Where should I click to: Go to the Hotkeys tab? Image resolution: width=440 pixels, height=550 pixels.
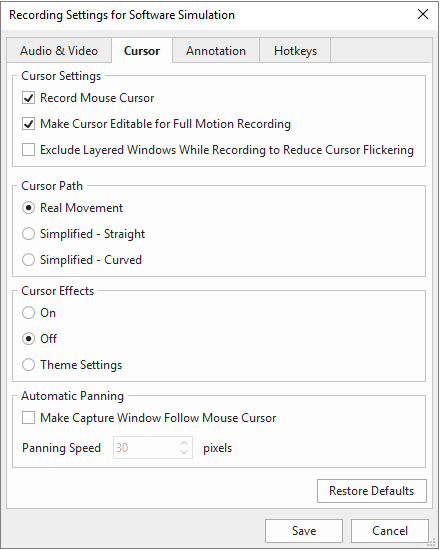pos(295,51)
